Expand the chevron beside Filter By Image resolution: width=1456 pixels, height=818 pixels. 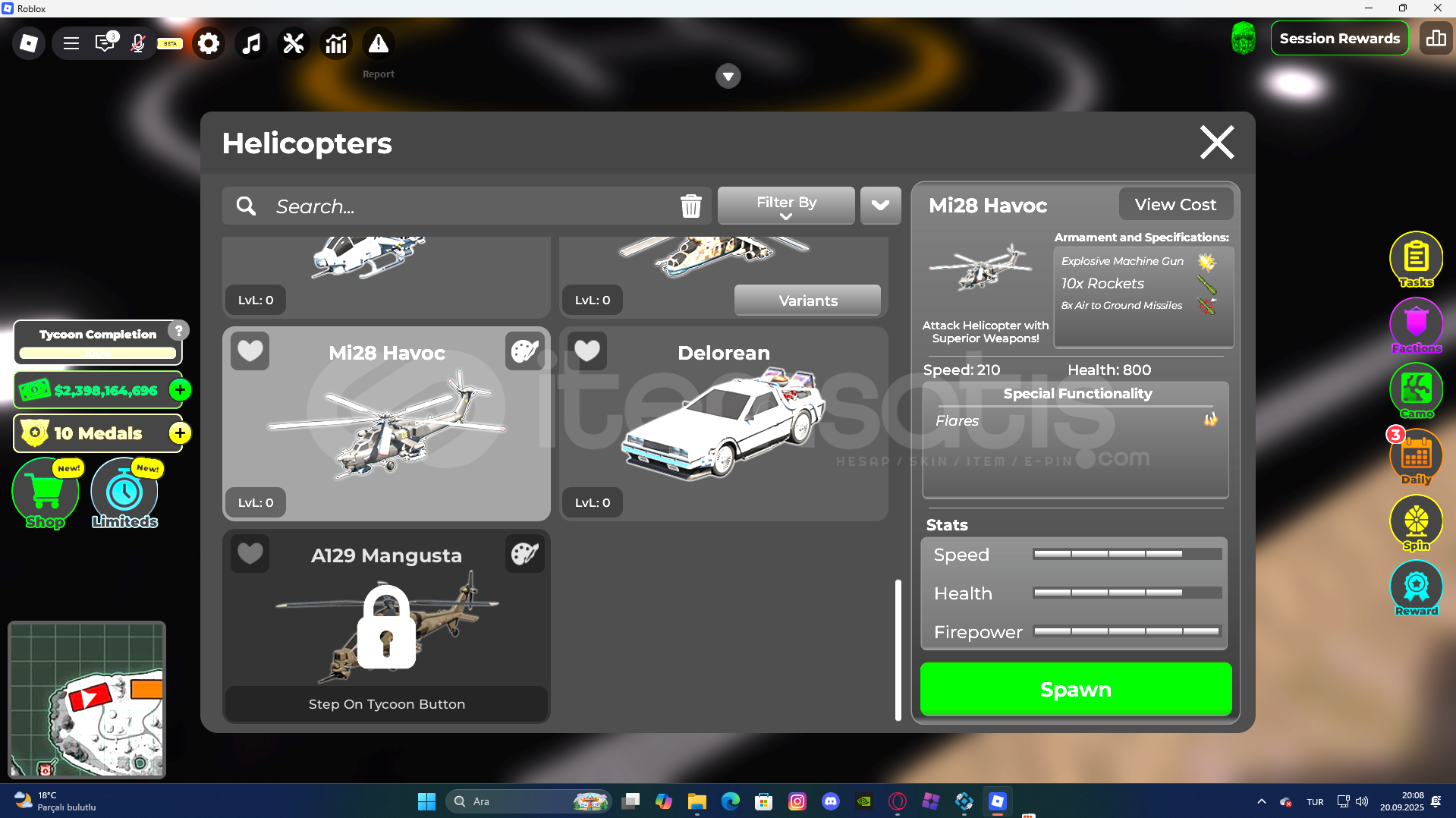coord(881,206)
